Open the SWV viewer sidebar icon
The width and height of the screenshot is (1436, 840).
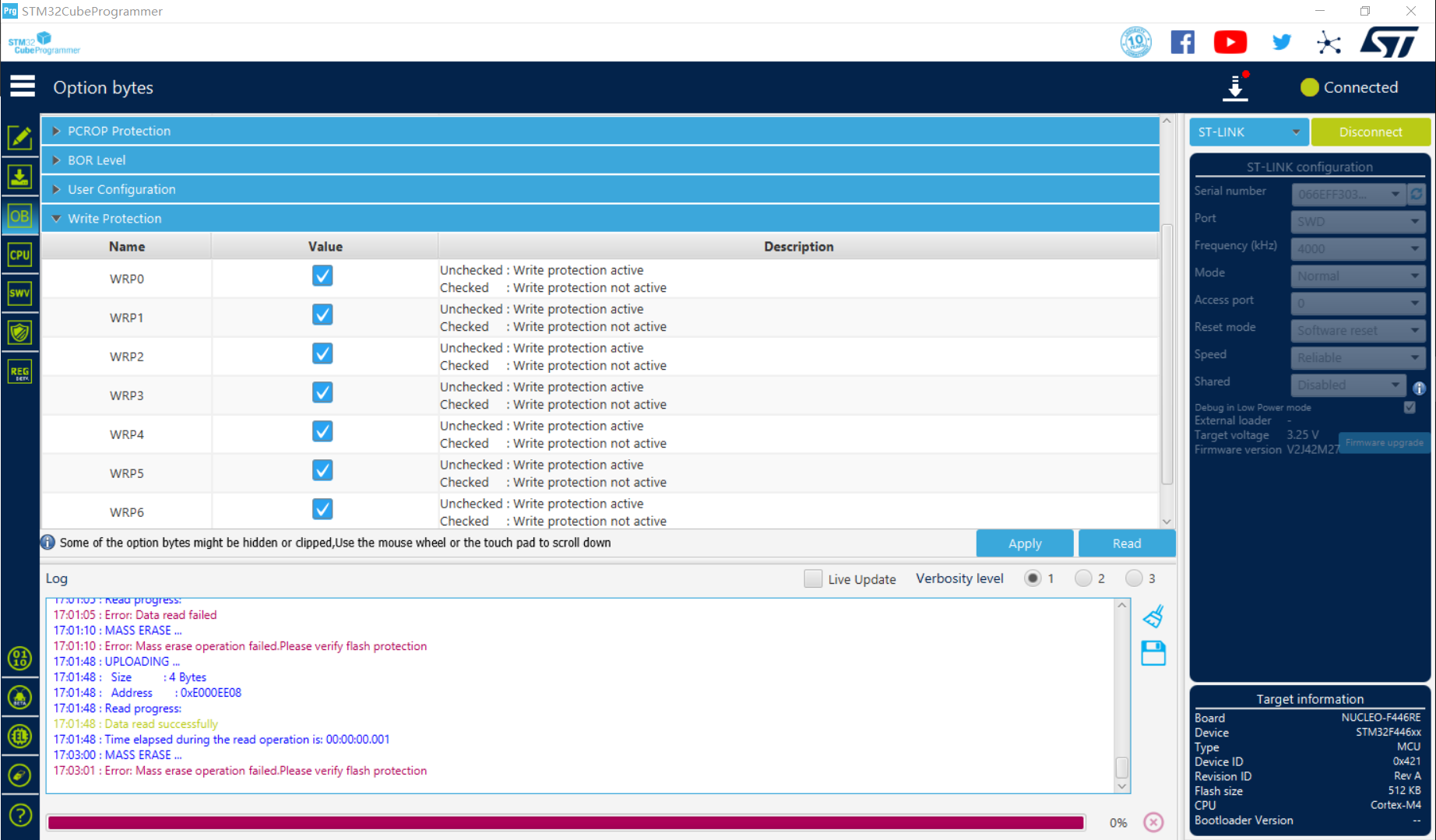19,293
